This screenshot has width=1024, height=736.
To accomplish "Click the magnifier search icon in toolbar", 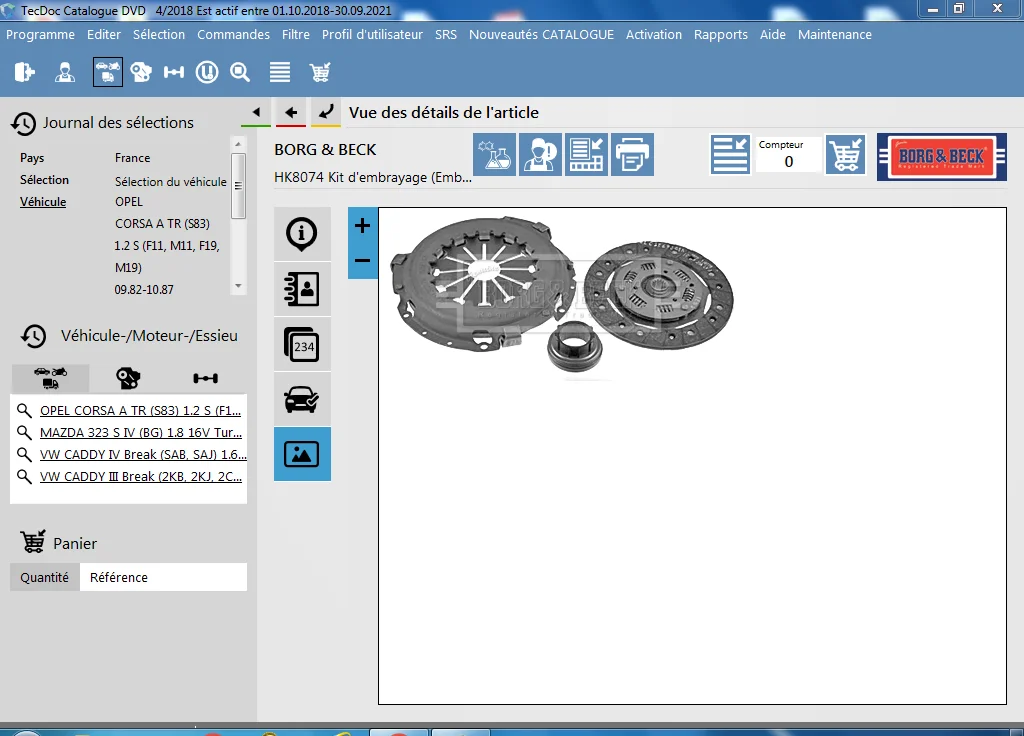I will click(240, 72).
